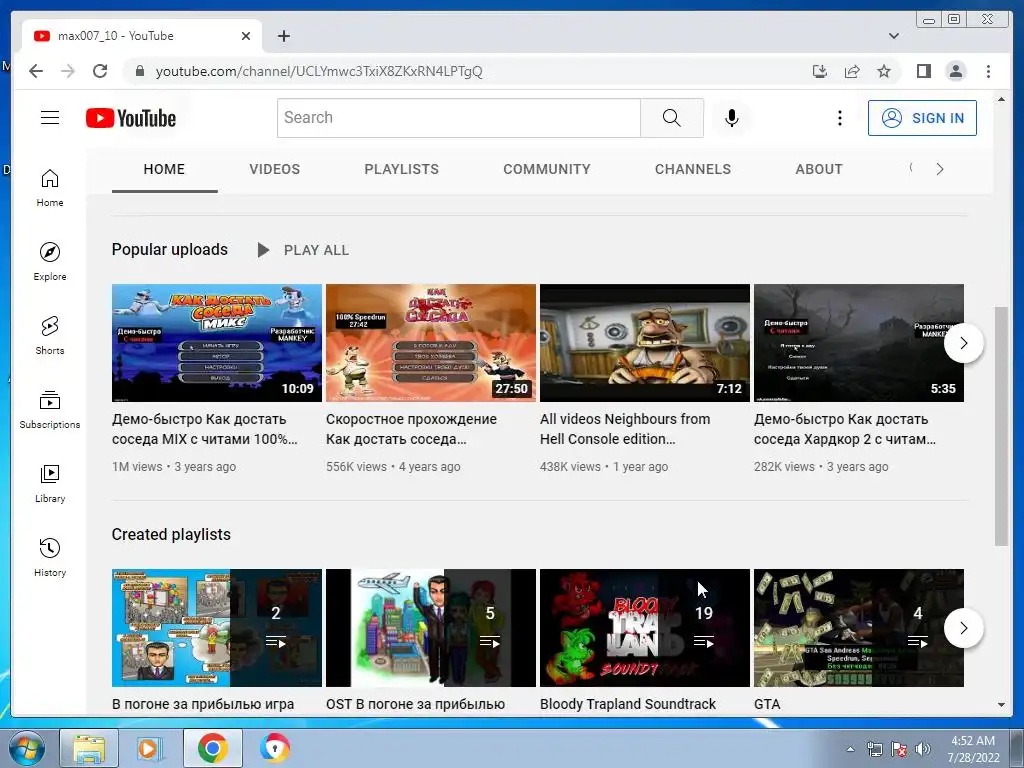
Task: Toggle the Chrome side panel icon
Action: click(923, 71)
